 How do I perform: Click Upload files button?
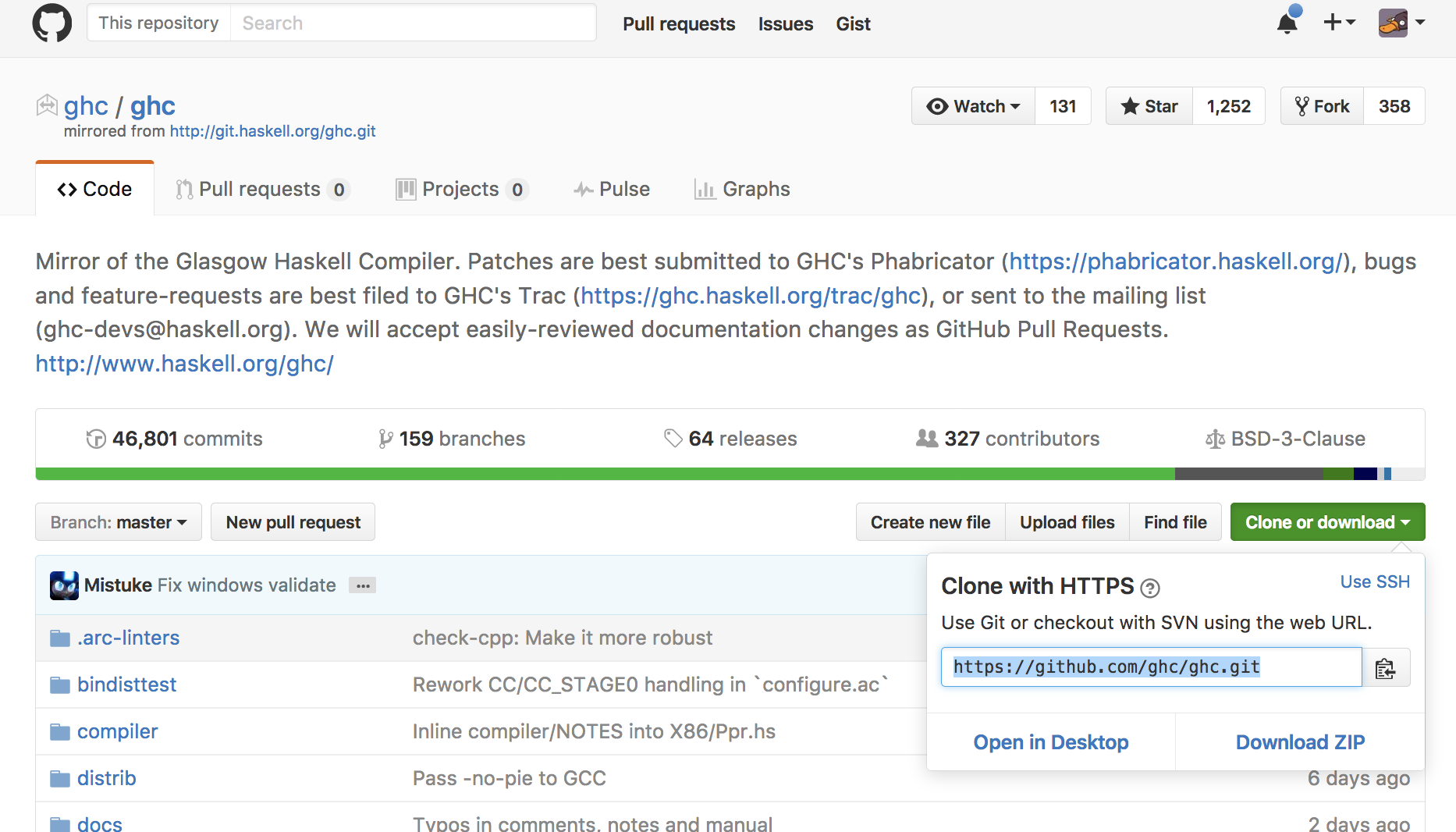[x=1067, y=522]
